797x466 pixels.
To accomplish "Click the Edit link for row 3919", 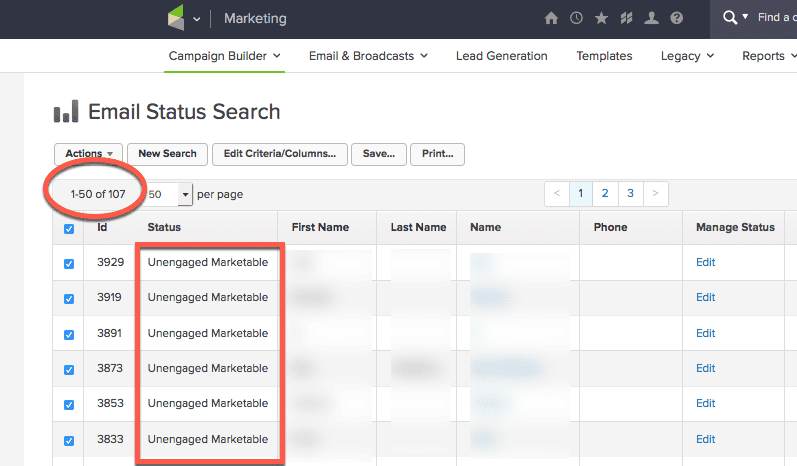I will [706, 297].
